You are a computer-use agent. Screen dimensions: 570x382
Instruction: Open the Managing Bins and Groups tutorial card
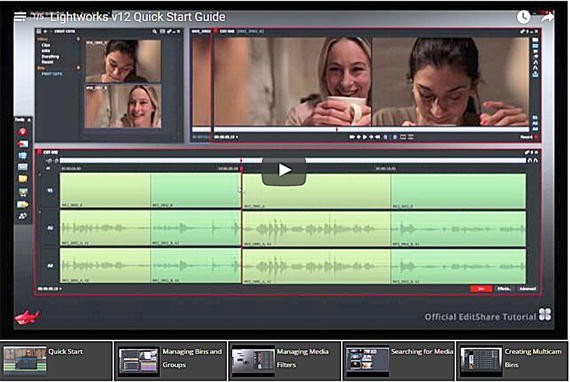(170, 361)
